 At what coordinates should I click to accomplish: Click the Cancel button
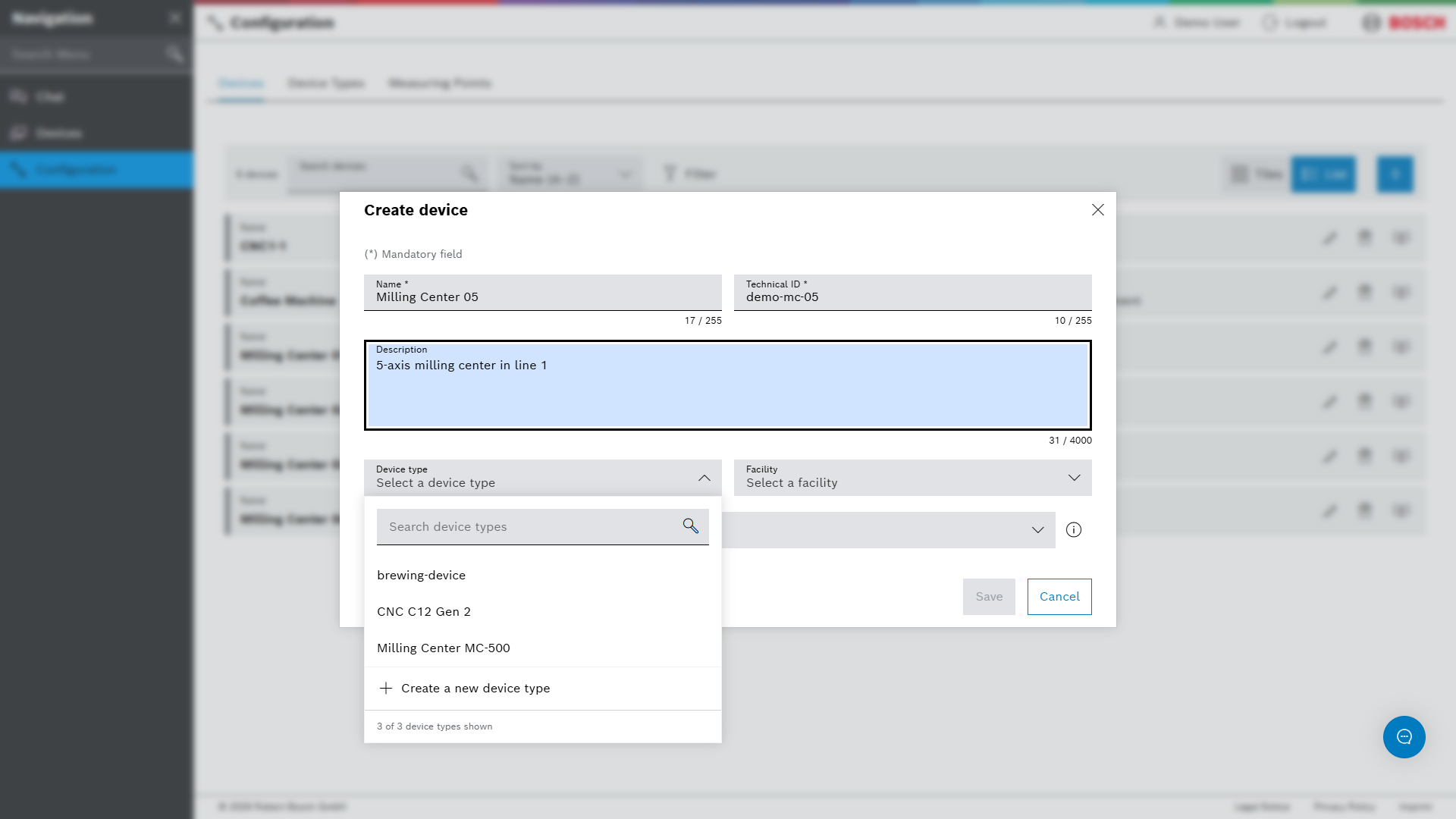coord(1059,597)
